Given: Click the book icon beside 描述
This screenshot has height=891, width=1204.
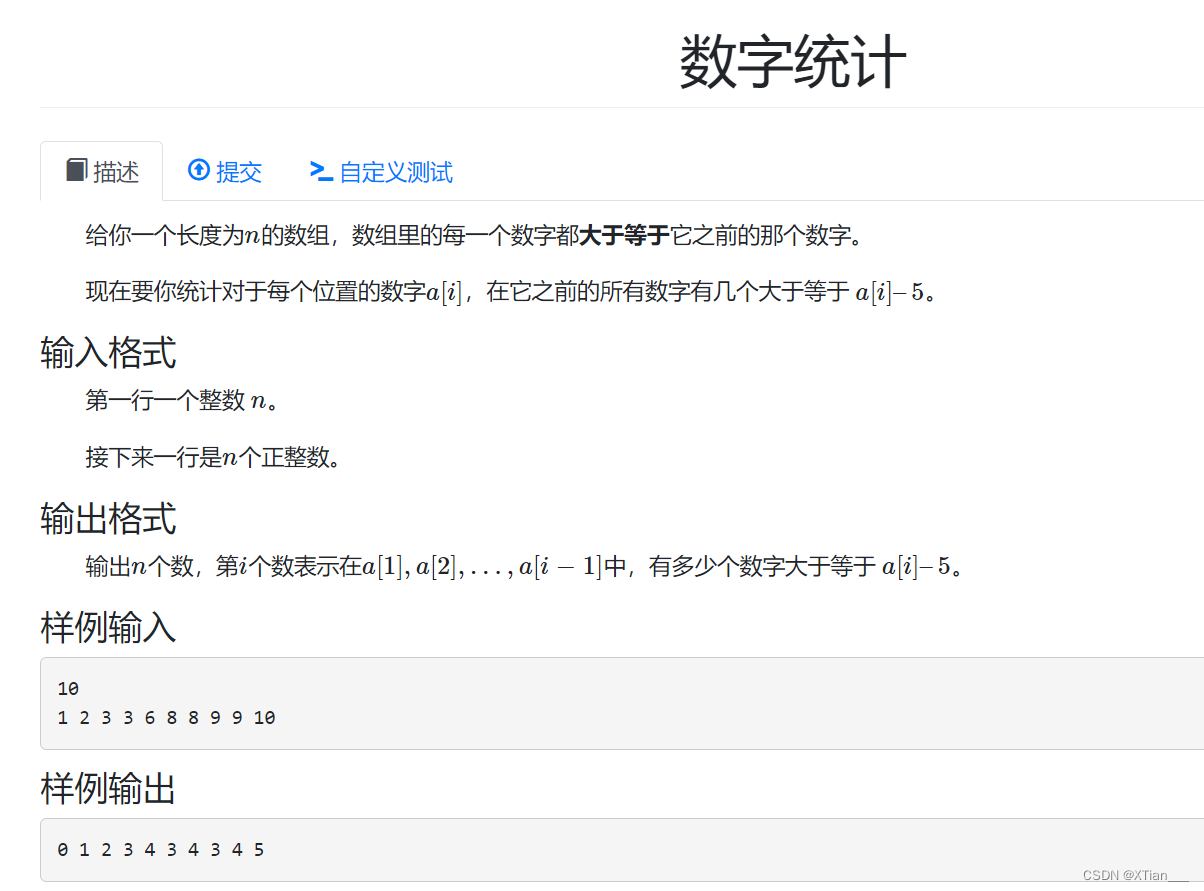Looking at the screenshot, I should pos(76,171).
